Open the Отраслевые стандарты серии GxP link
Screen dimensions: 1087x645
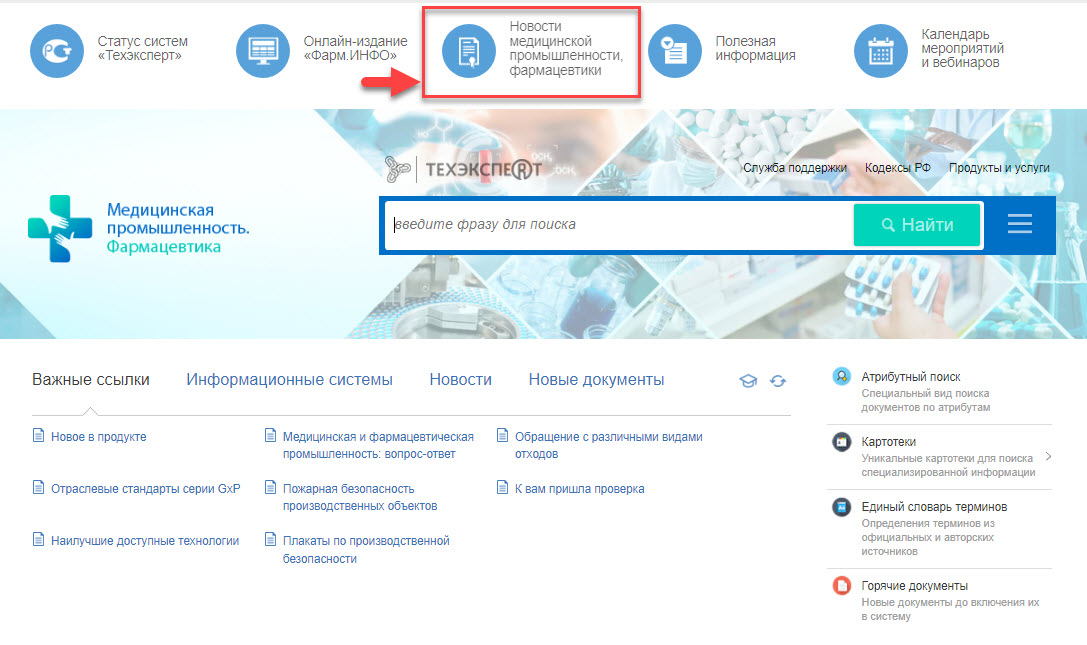145,489
